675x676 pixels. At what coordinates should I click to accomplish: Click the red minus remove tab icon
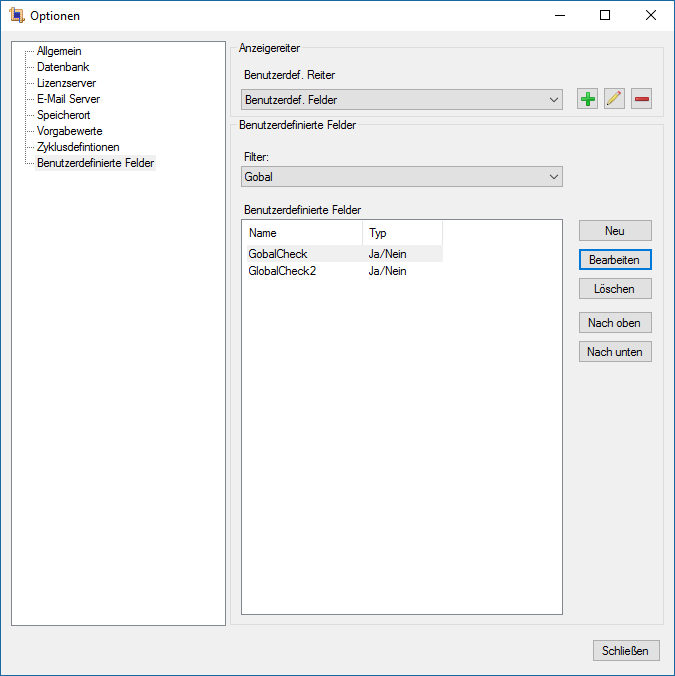point(641,99)
